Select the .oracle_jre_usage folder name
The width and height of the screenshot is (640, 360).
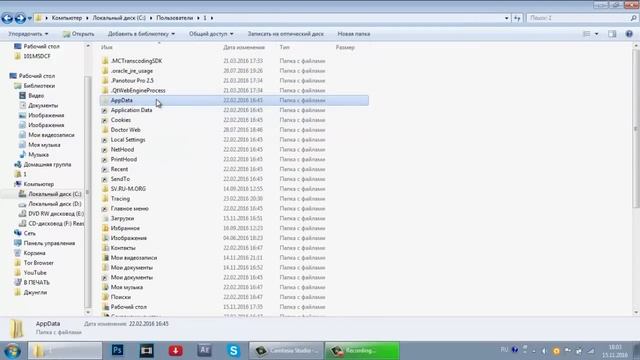[x=131, y=71]
